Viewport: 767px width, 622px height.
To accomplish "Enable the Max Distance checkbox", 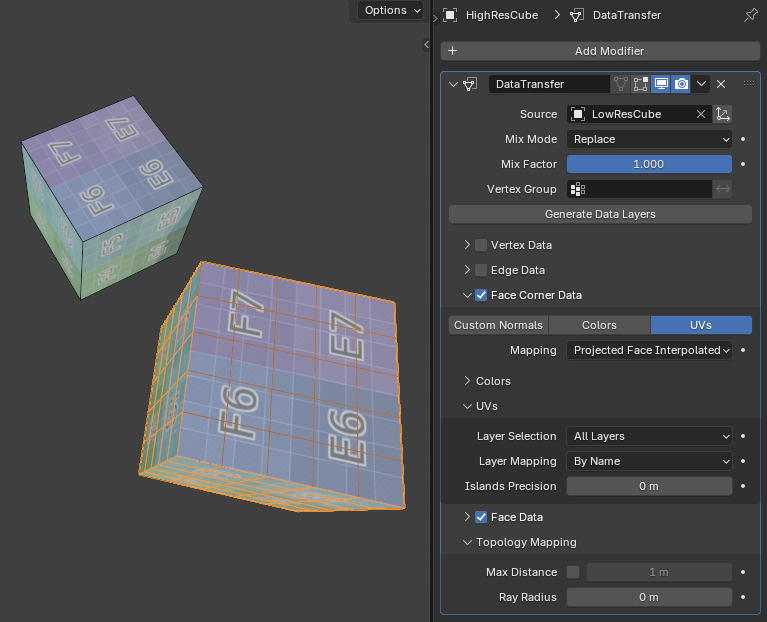I will (573, 572).
